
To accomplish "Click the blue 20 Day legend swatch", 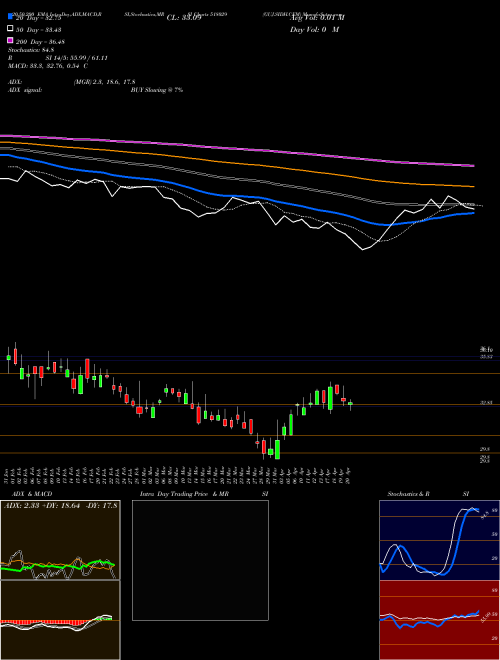I will [x=10, y=17].
